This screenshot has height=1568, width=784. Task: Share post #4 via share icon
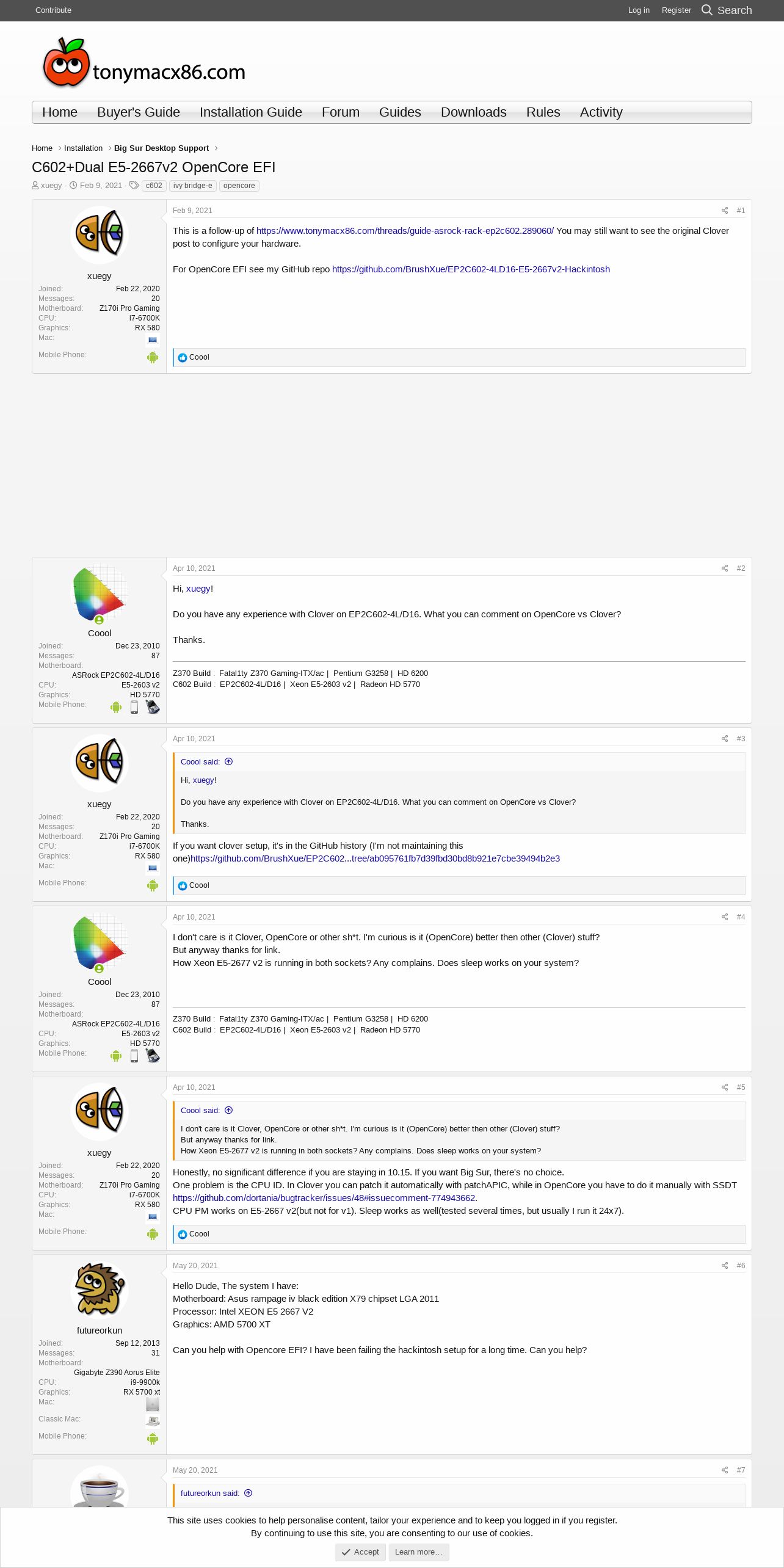(x=725, y=917)
